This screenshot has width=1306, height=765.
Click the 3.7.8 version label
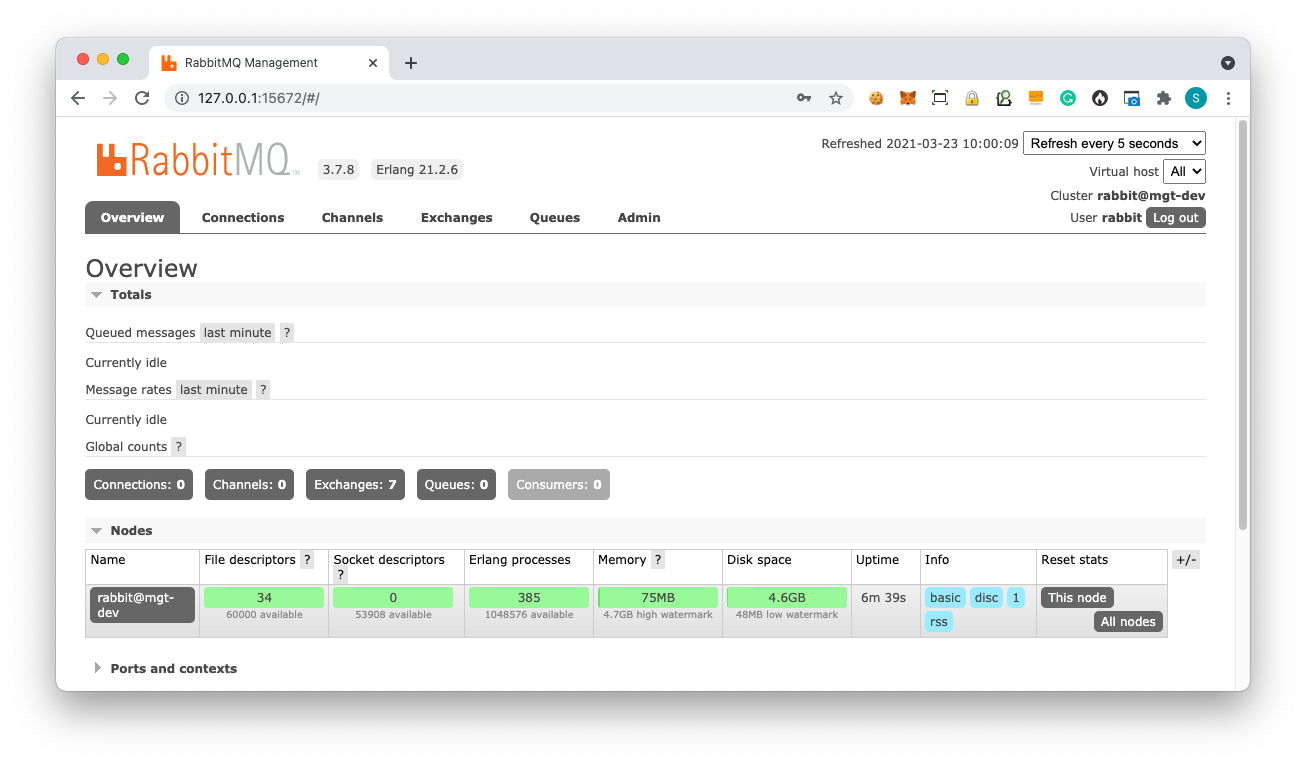338,170
